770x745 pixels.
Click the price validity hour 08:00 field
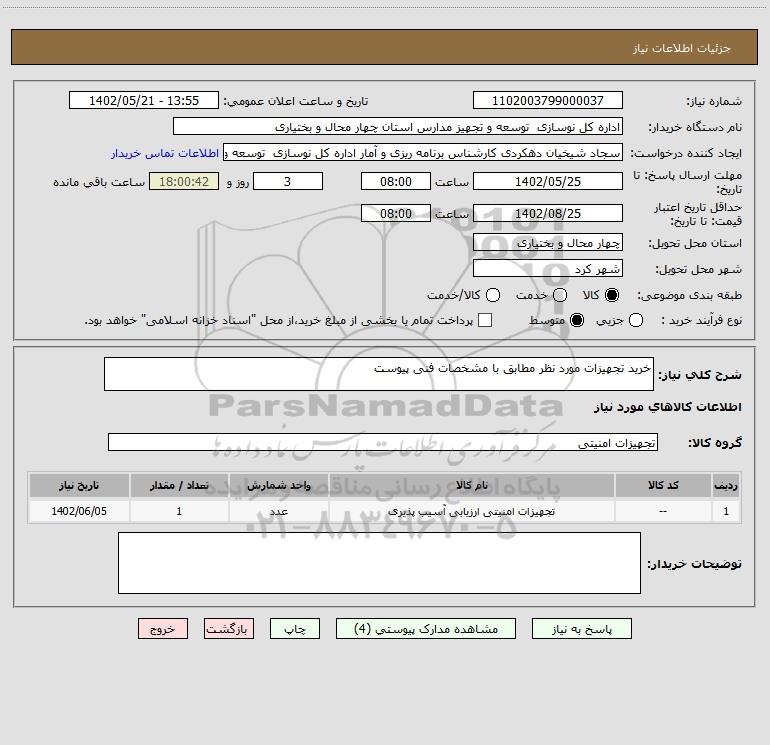point(396,213)
